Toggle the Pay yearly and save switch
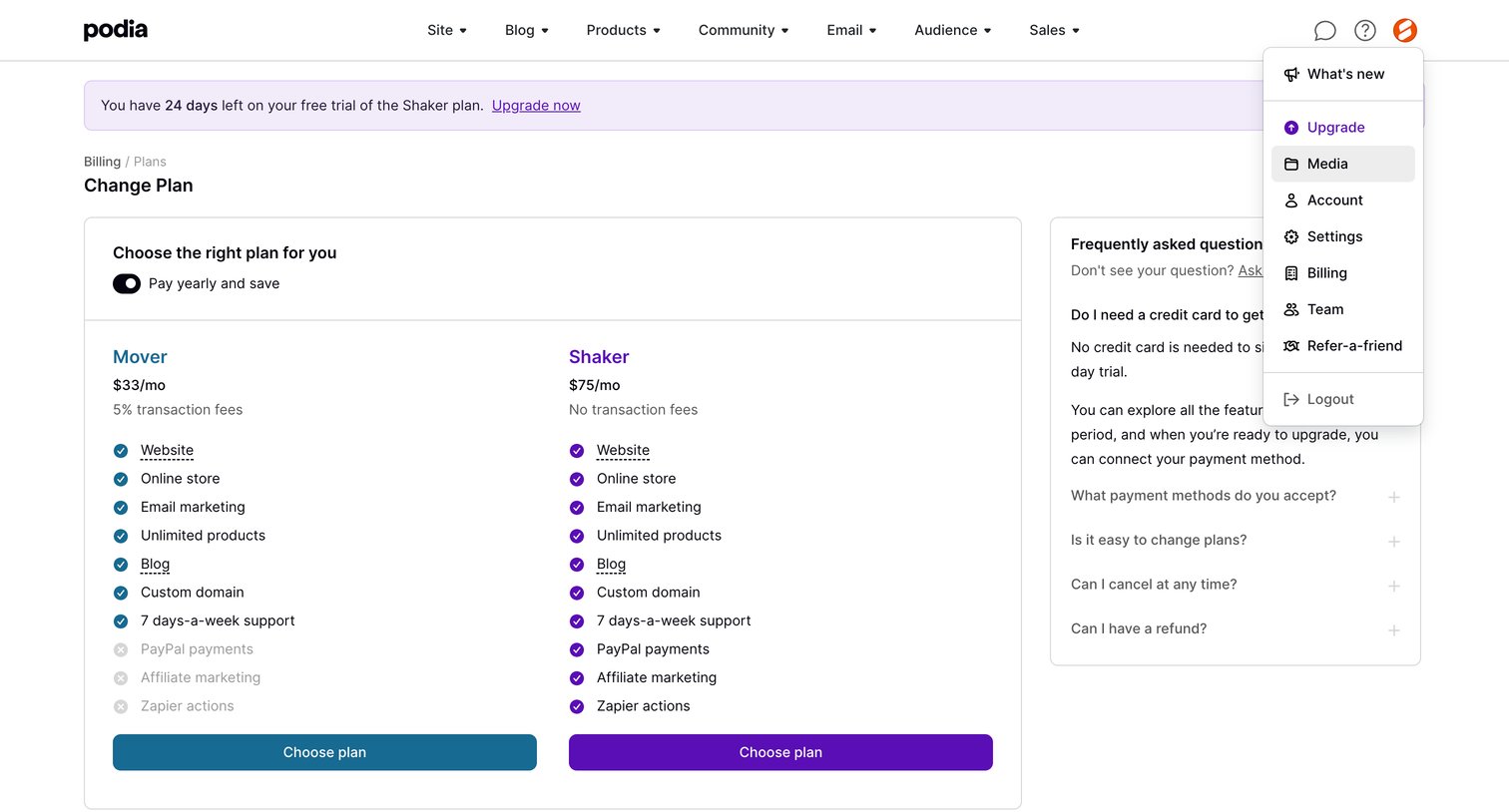 (127, 284)
